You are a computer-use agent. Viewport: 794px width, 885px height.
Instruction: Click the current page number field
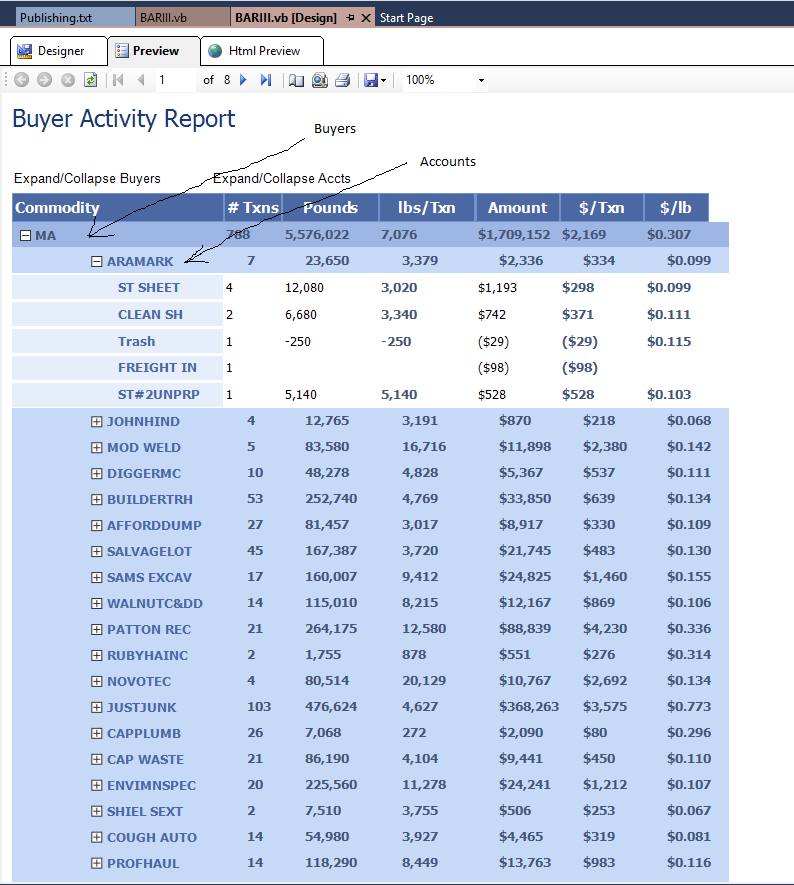(x=175, y=80)
